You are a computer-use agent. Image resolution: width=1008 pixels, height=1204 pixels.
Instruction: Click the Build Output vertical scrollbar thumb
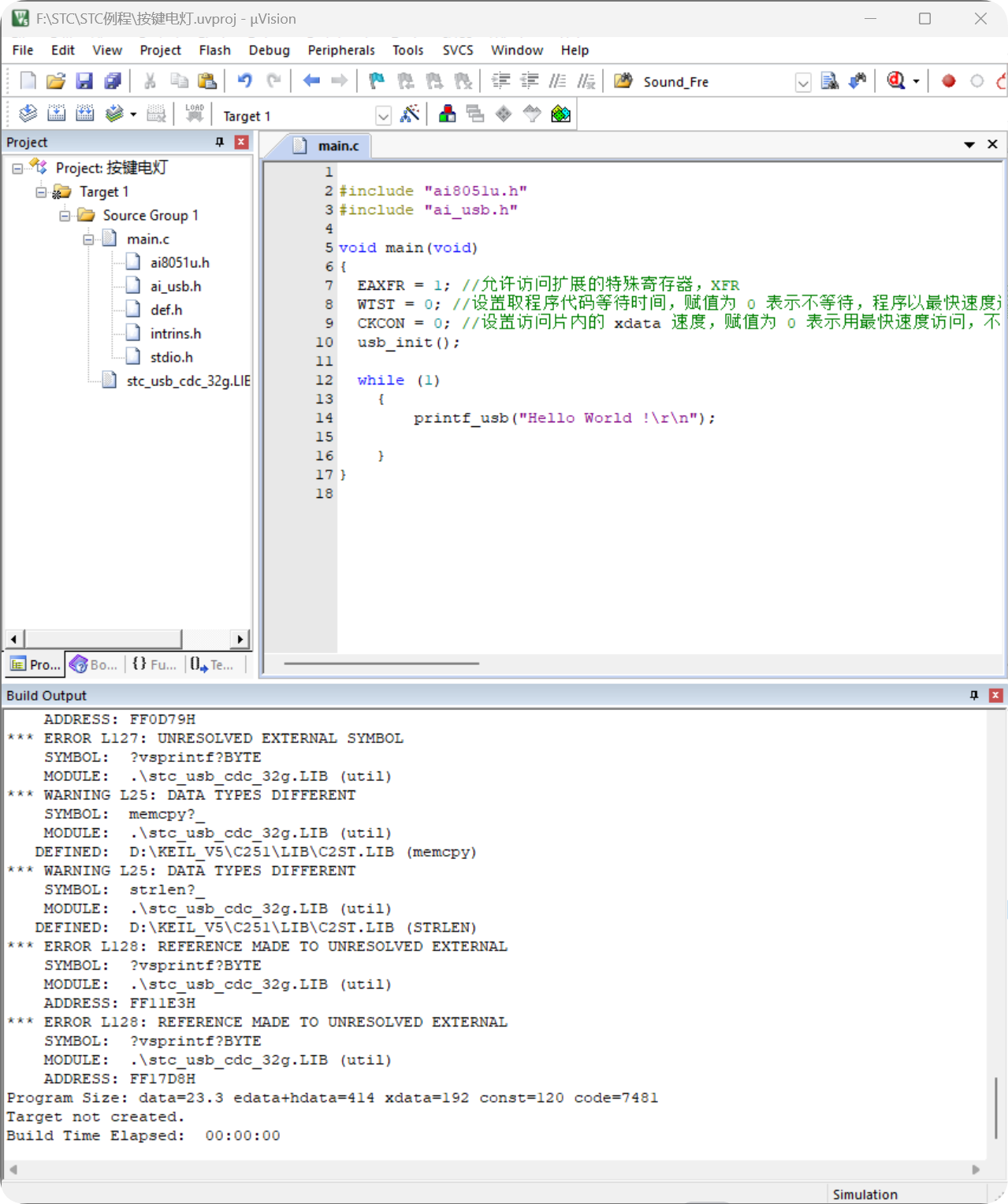click(996, 1107)
